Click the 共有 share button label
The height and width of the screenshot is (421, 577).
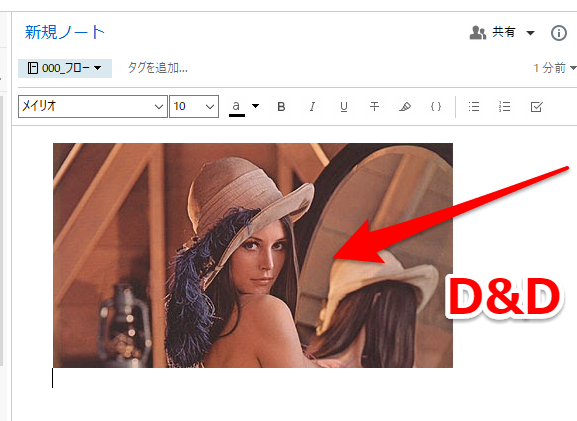click(x=504, y=32)
